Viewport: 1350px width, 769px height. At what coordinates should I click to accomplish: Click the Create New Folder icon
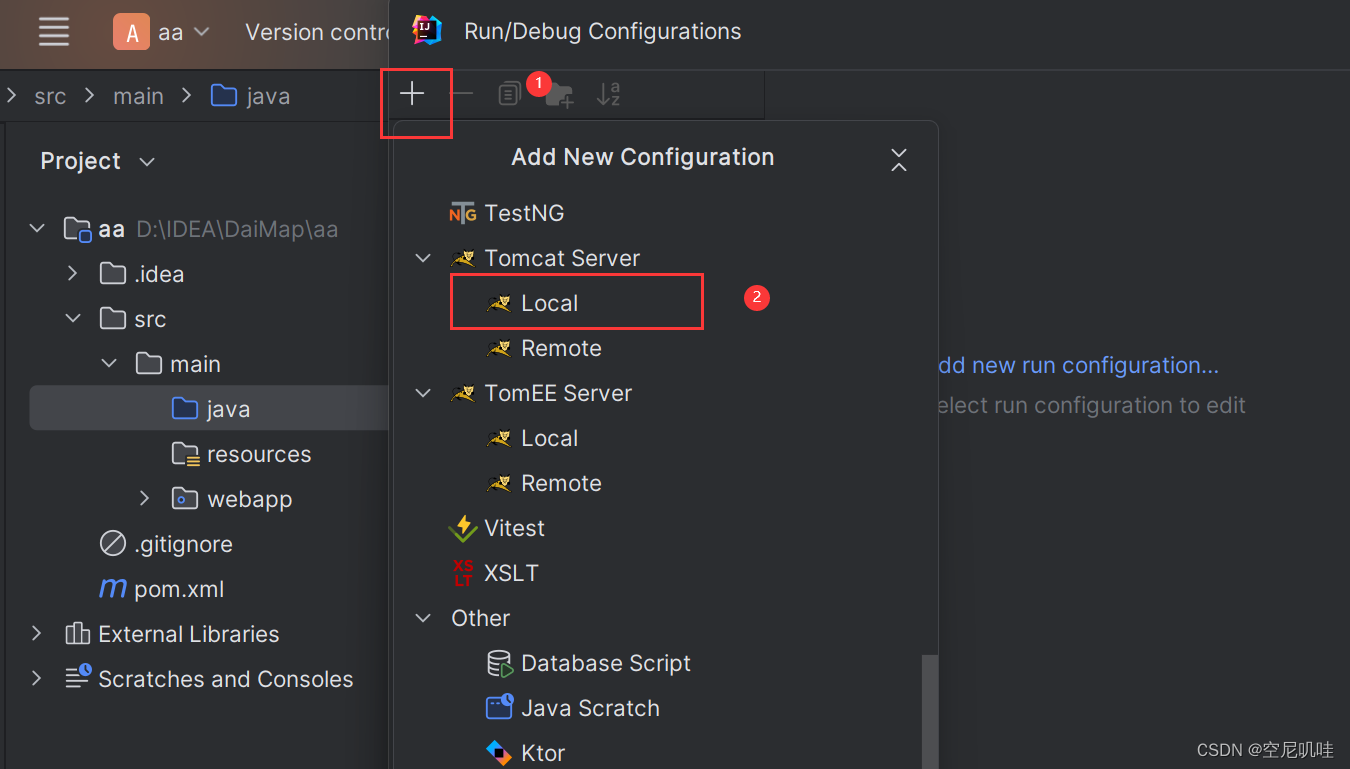click(559, 95)
